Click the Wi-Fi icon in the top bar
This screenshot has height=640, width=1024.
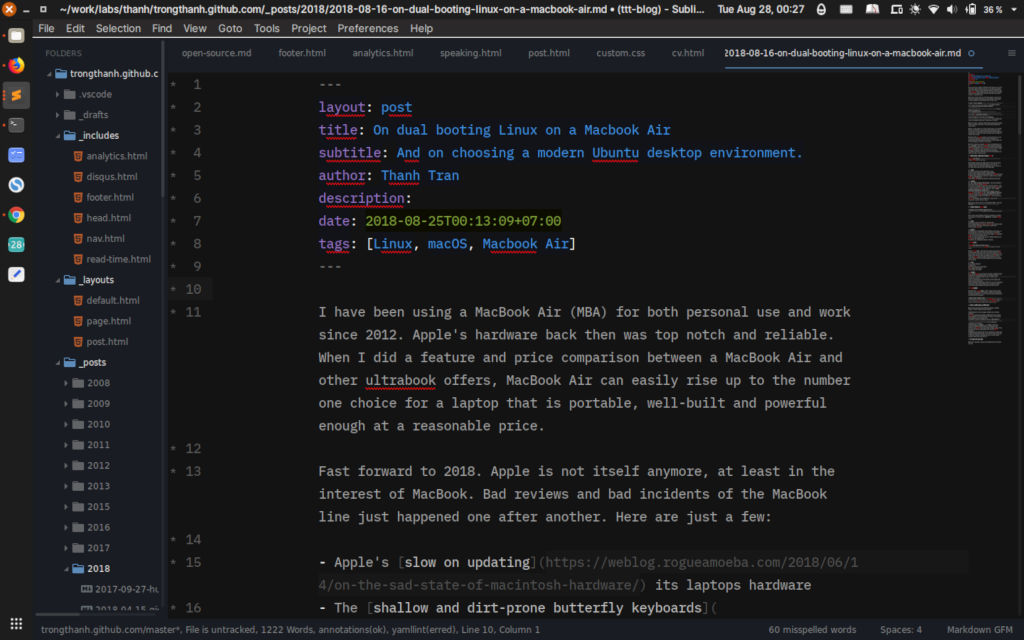coord(935,9)
